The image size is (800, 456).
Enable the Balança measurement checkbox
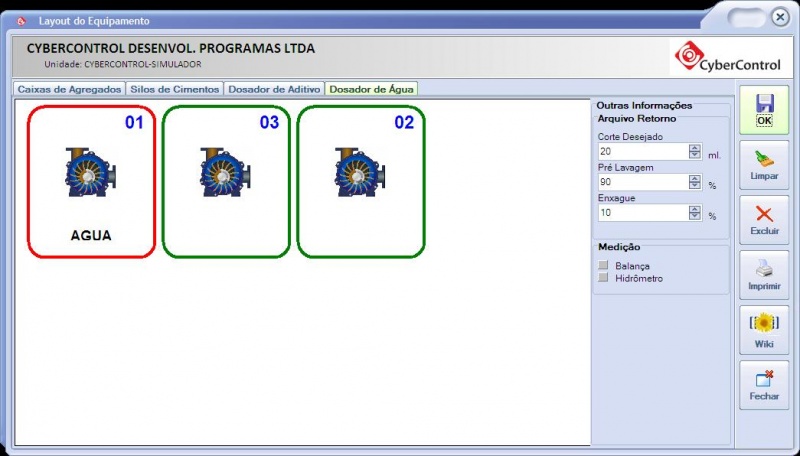tap(604, 265)
